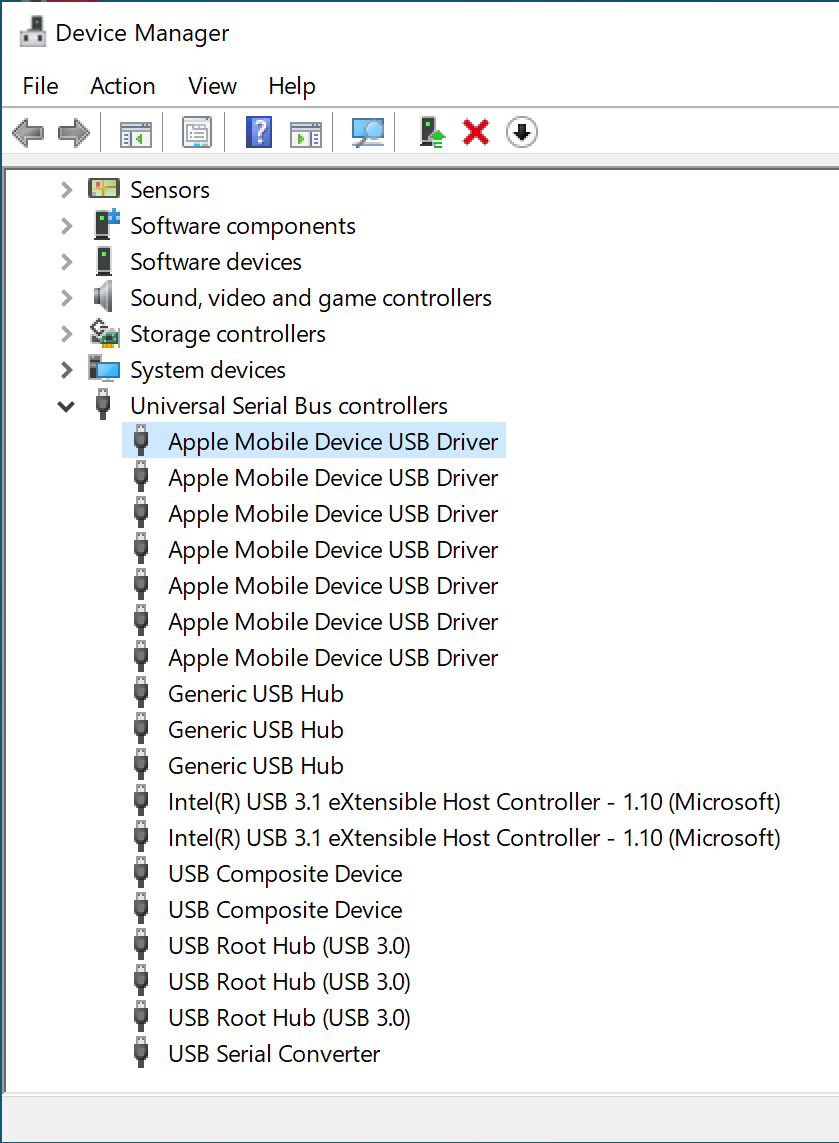The image size is (839, 1143).
Task: Click the Update device driver icon
Action: click(x=432, y=132)
